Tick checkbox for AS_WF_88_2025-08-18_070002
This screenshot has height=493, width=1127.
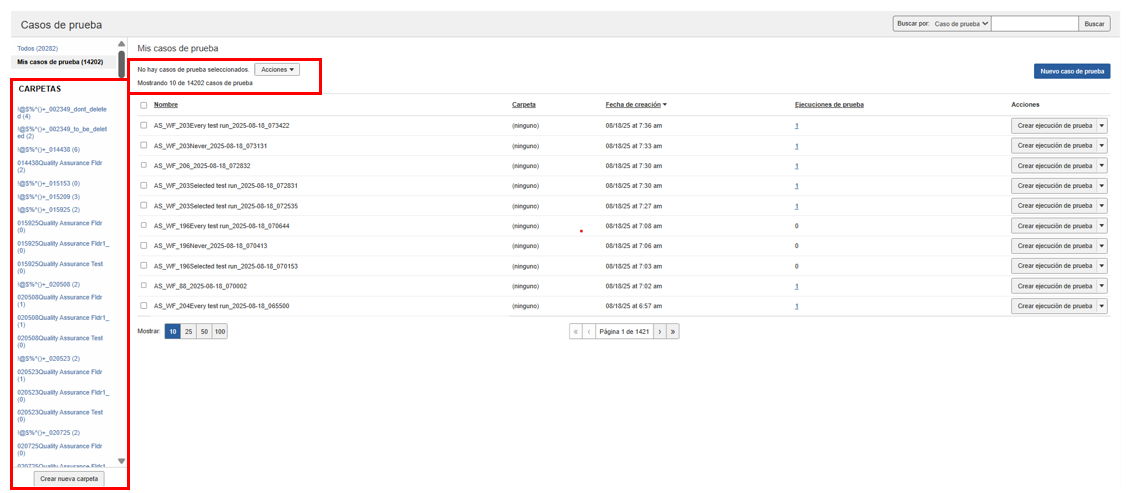(144, 285)
